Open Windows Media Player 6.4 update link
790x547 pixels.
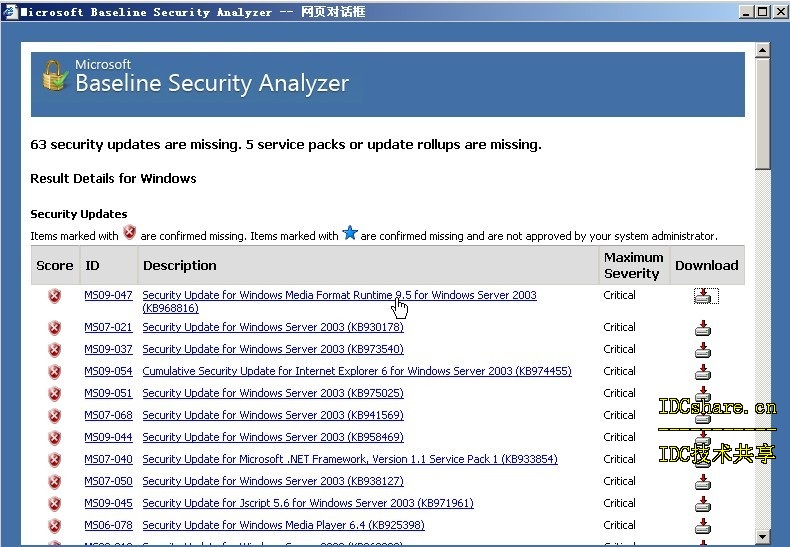(283, 525)
